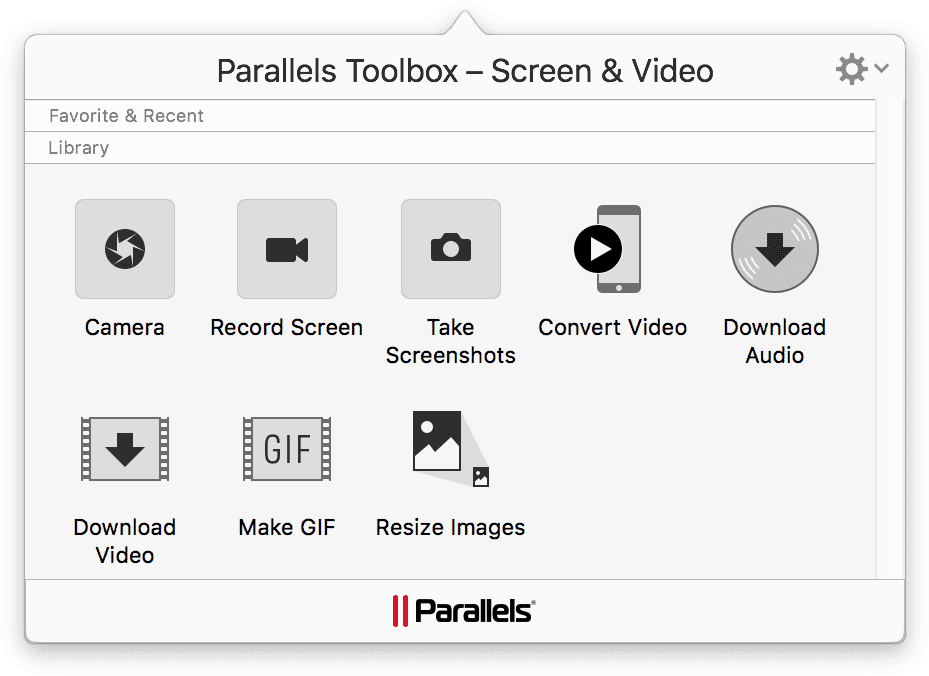Click the "Download Video" label text
Image resolution: width=929 pixels, height=676 pixels.
tap(125, 541)
